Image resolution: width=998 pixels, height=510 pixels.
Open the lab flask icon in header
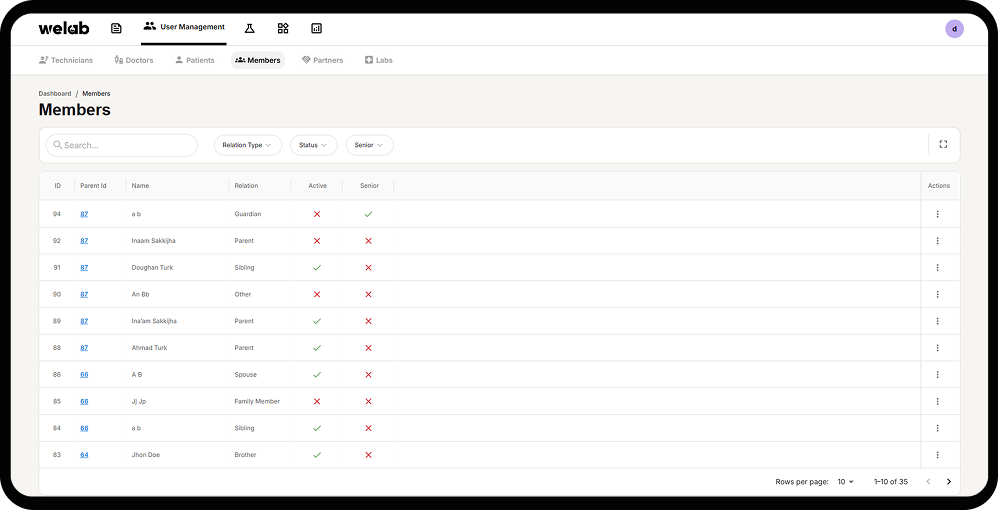[250, 28]
